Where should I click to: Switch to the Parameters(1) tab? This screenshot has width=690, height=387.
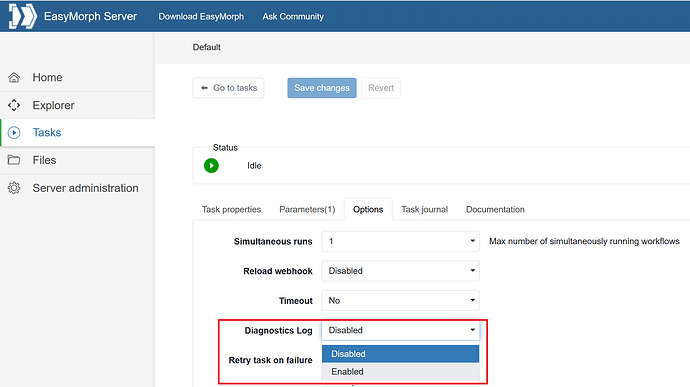pos(307,210)
